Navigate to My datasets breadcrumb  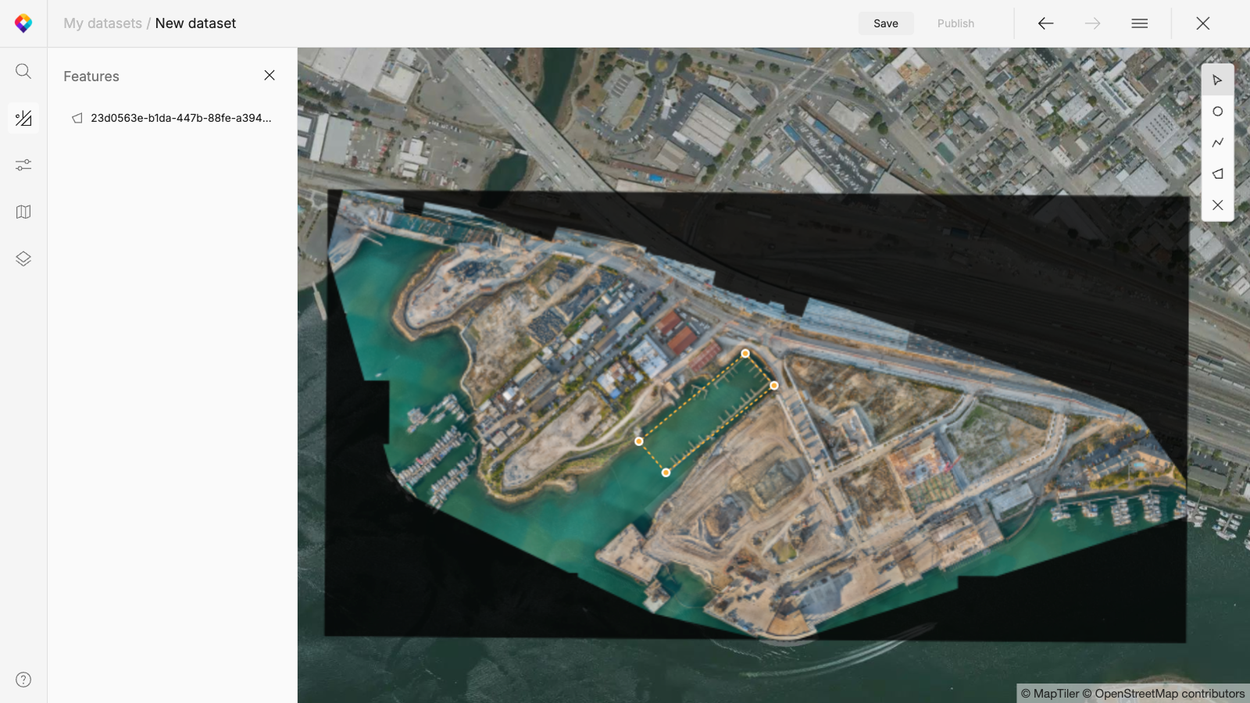[103, 22]
